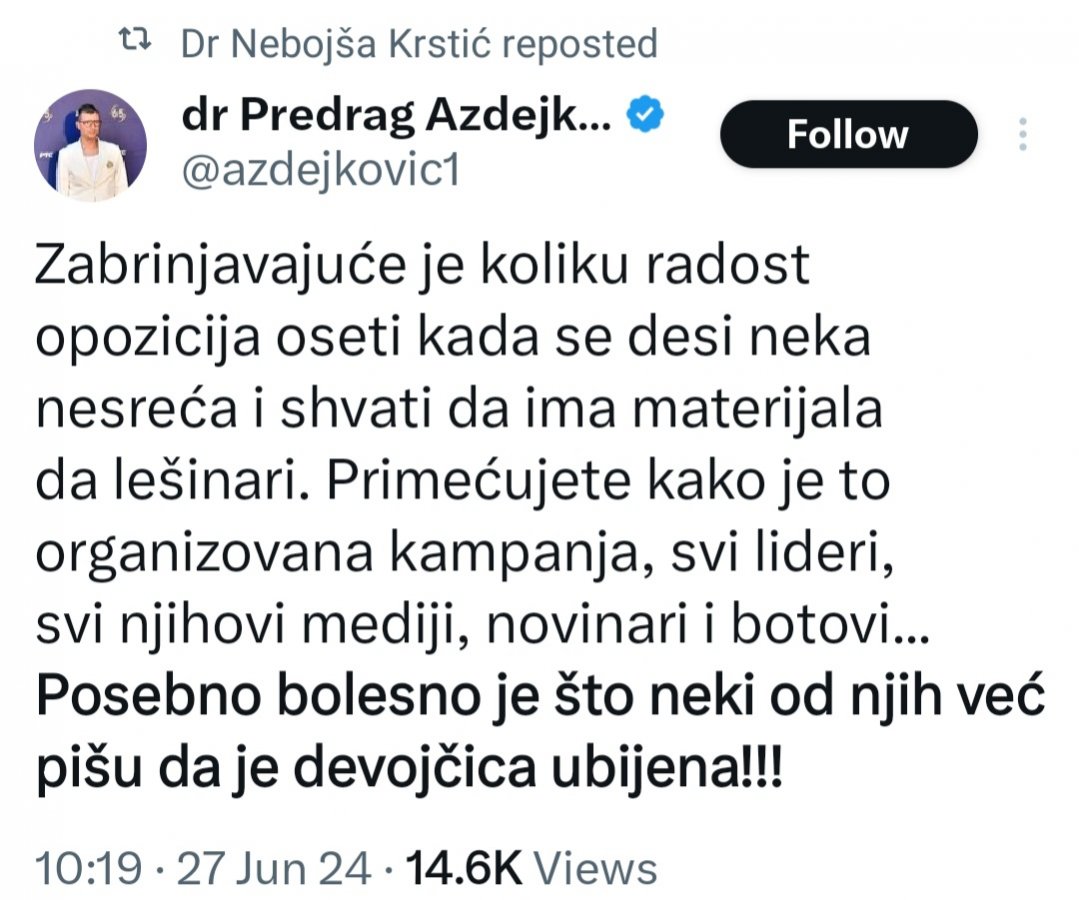Click the bold line starting "Posebno bolesno"
The width and height of the screenshot is (1079, 900).
point(540,697)
